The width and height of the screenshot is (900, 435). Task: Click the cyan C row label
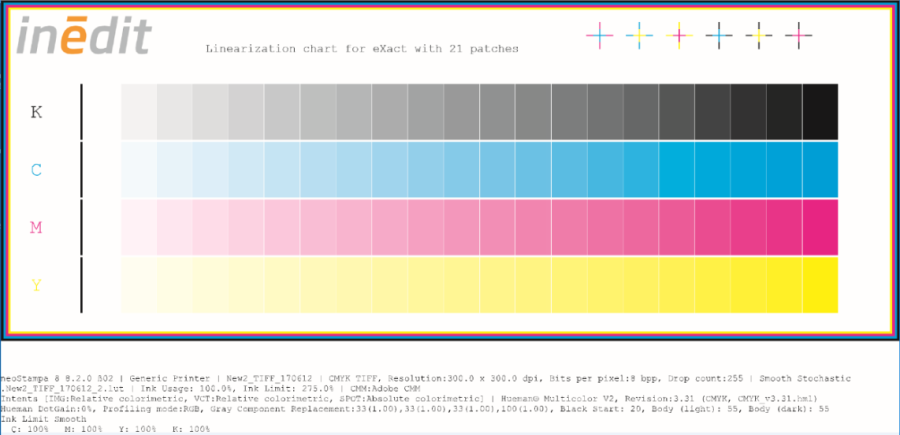point(36,170)
